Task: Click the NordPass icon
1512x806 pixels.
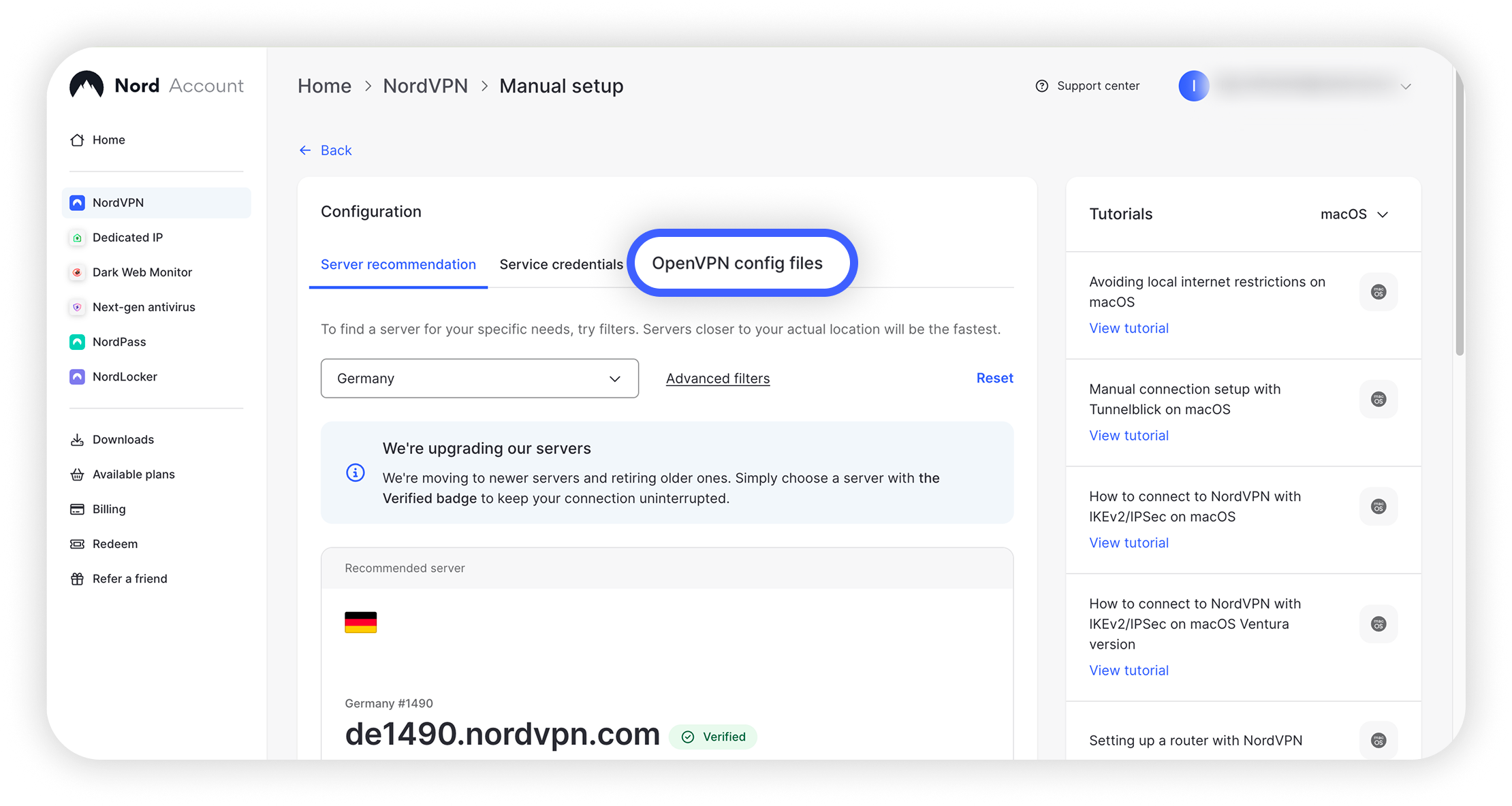Action: 77,342
